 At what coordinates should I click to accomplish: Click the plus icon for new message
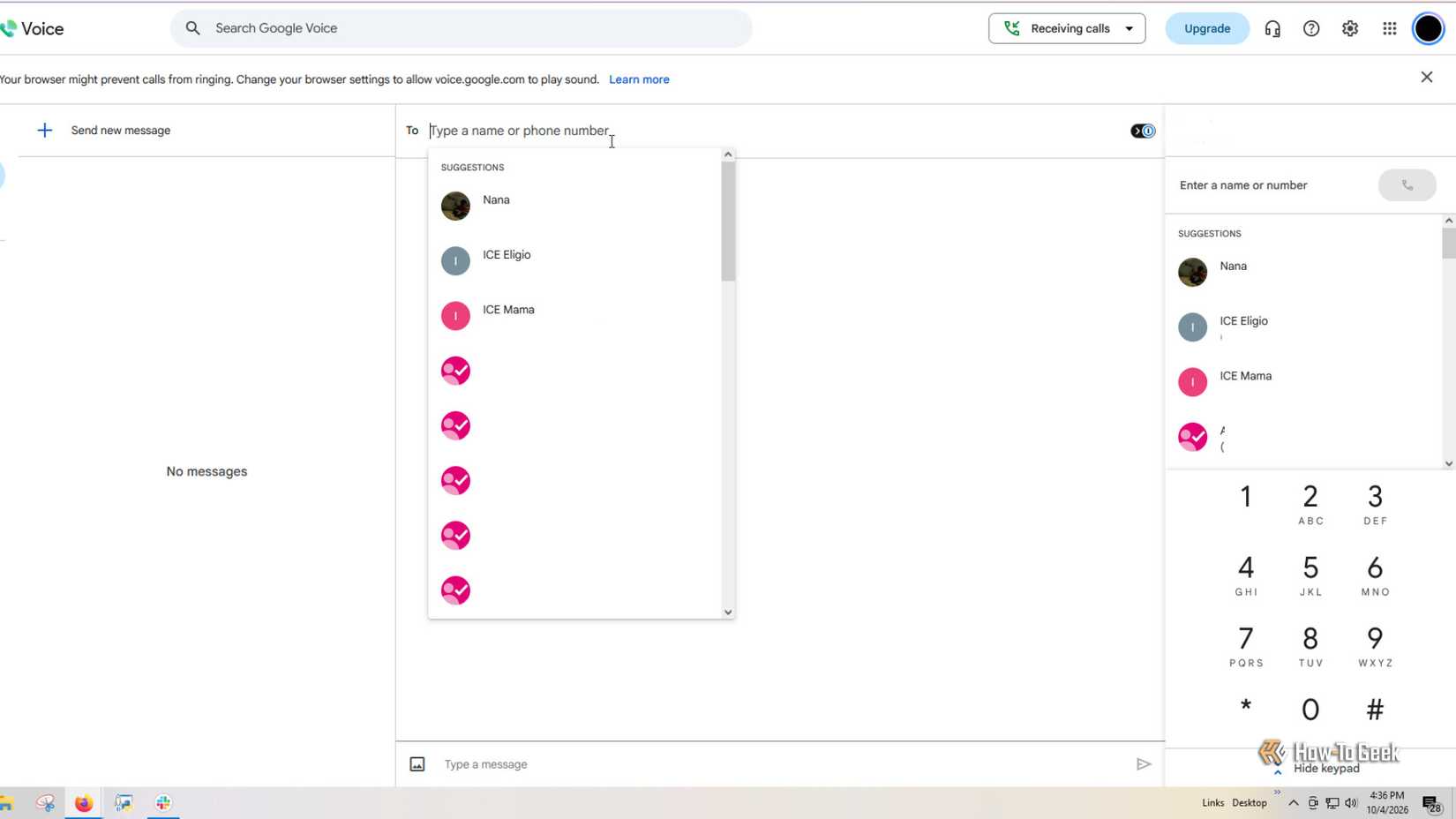(x=45, y=131)
